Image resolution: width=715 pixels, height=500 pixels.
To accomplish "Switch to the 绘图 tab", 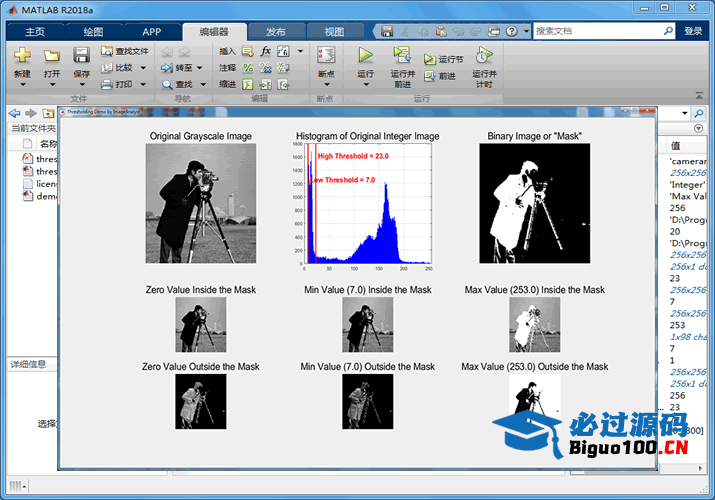I will click(93, 31).
